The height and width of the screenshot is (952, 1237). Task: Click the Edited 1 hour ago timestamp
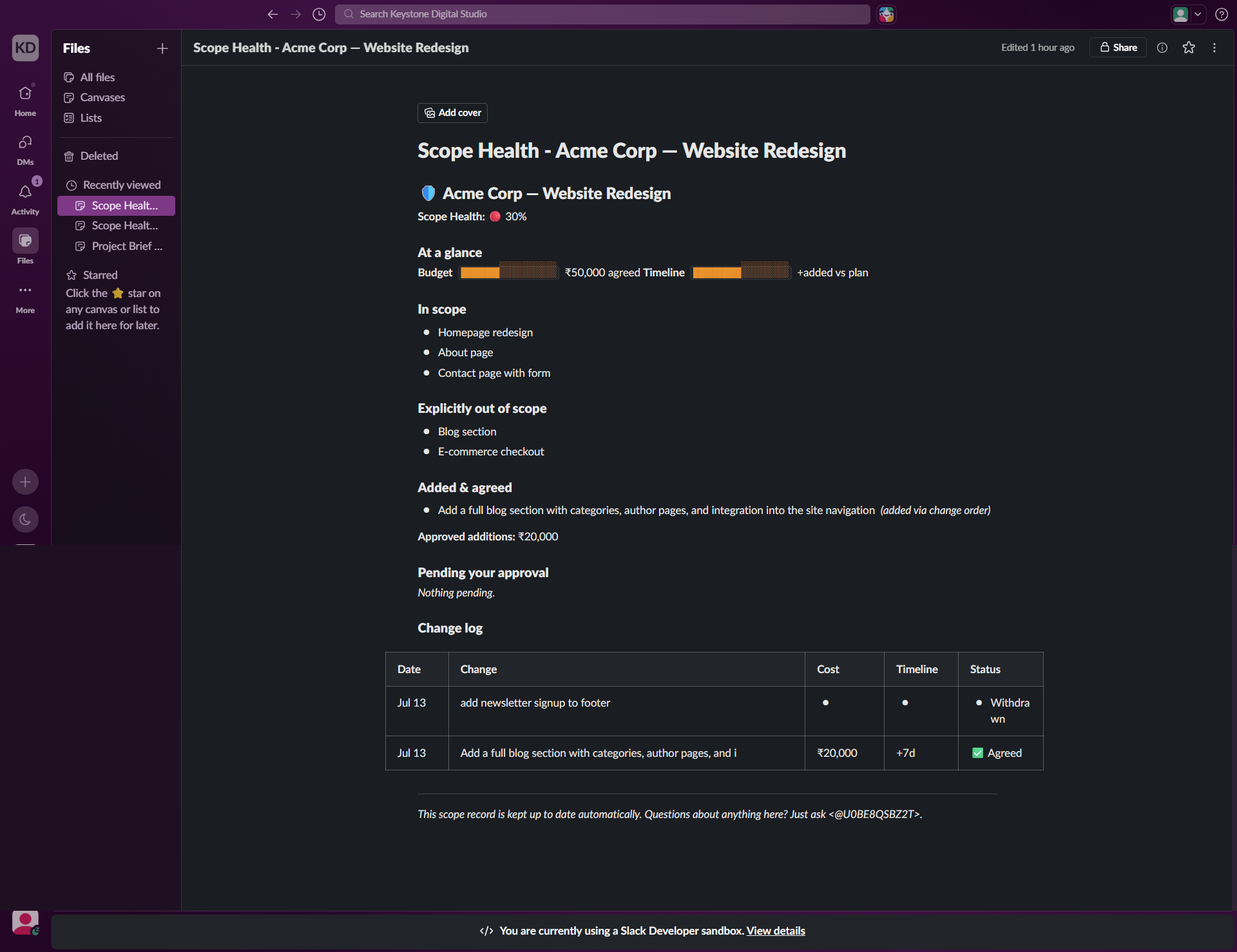pyautogui.click(x=1038, y=48)
